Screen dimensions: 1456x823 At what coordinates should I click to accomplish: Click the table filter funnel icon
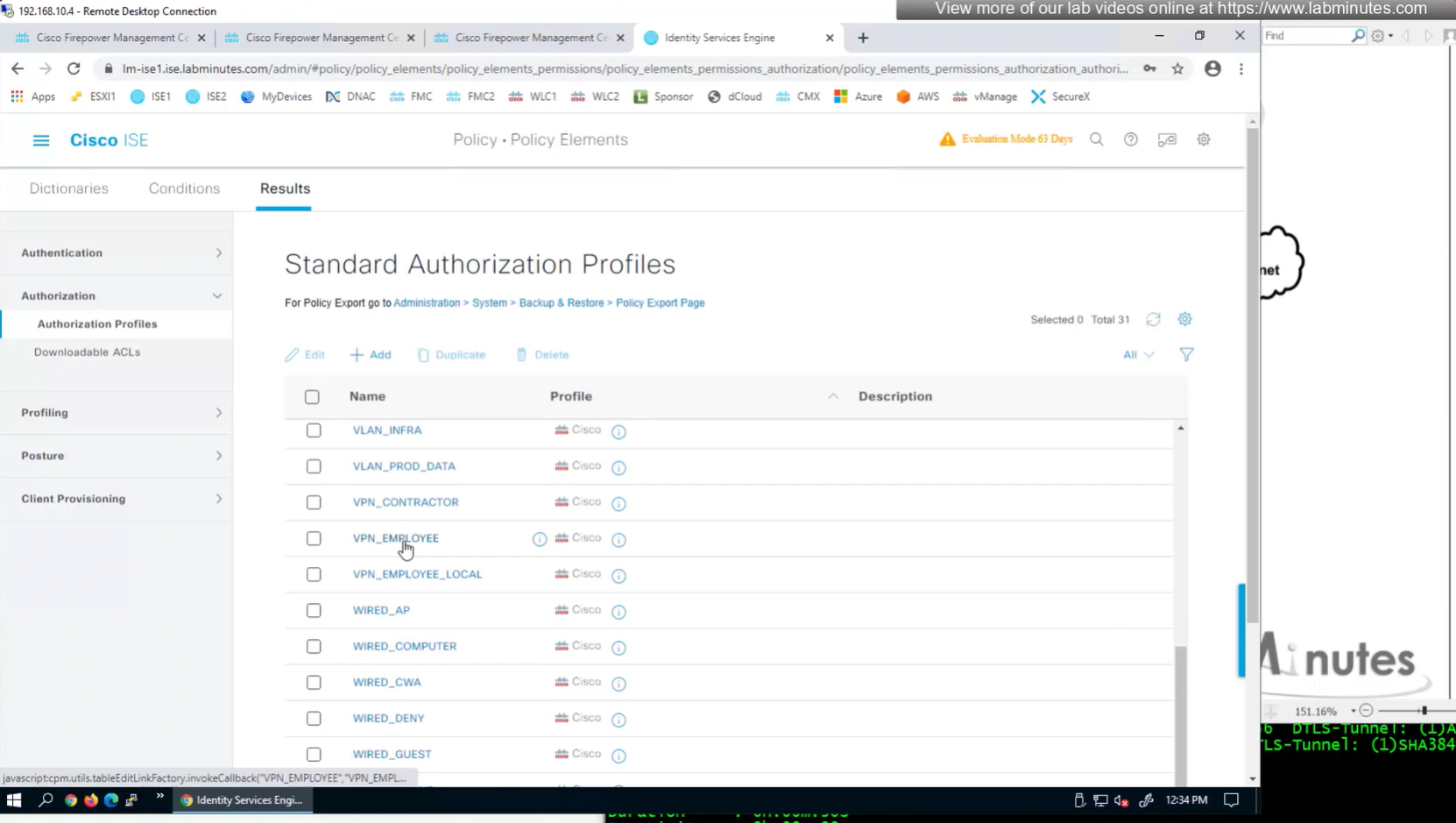pos(1186,355)
